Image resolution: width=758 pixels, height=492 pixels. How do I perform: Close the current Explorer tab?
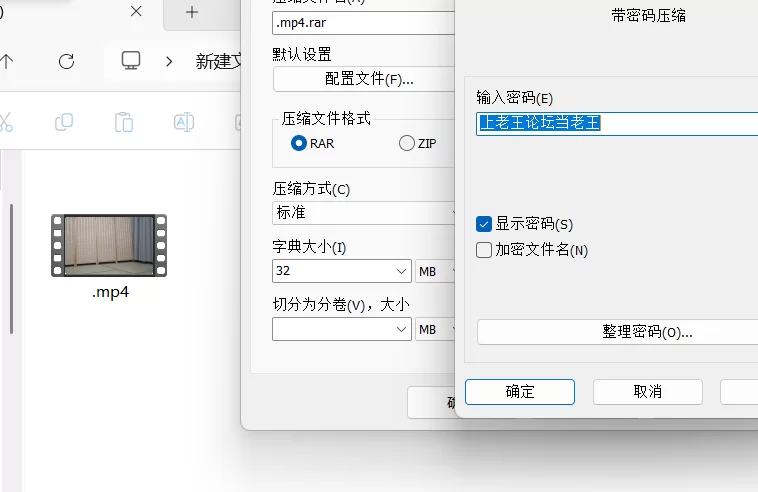137,12
